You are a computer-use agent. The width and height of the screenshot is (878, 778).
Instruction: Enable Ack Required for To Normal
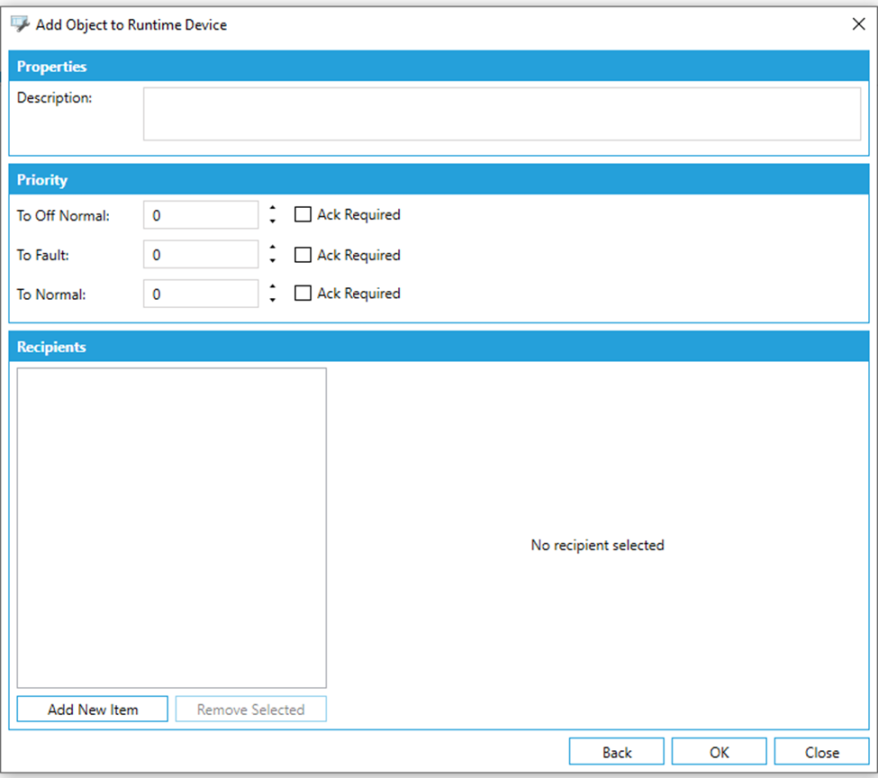303,294
